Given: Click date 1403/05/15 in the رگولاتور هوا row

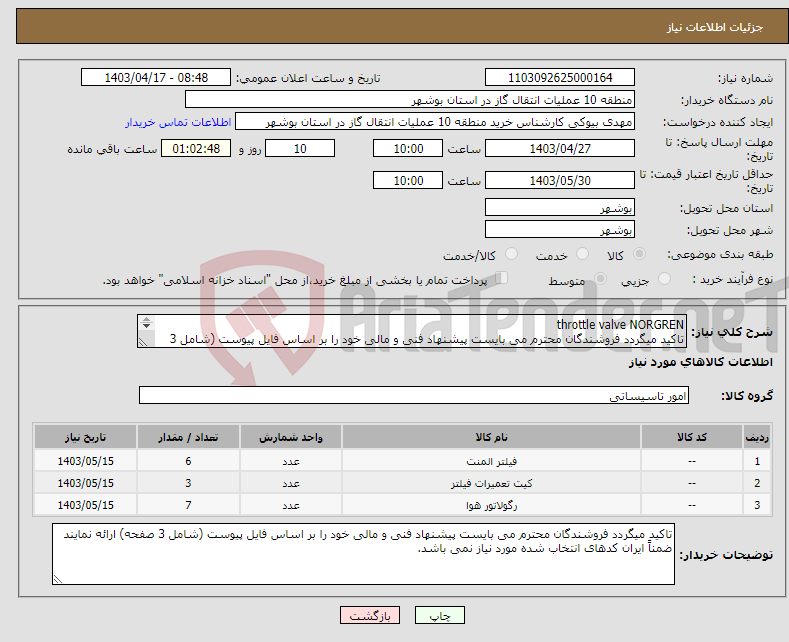Looking at the screenshot, I should [x=86, y=506].
